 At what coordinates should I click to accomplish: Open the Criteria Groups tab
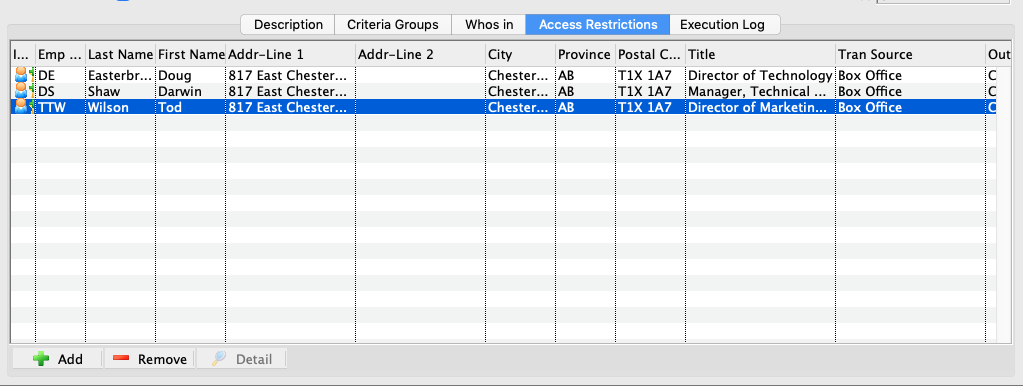coord(393,25)
